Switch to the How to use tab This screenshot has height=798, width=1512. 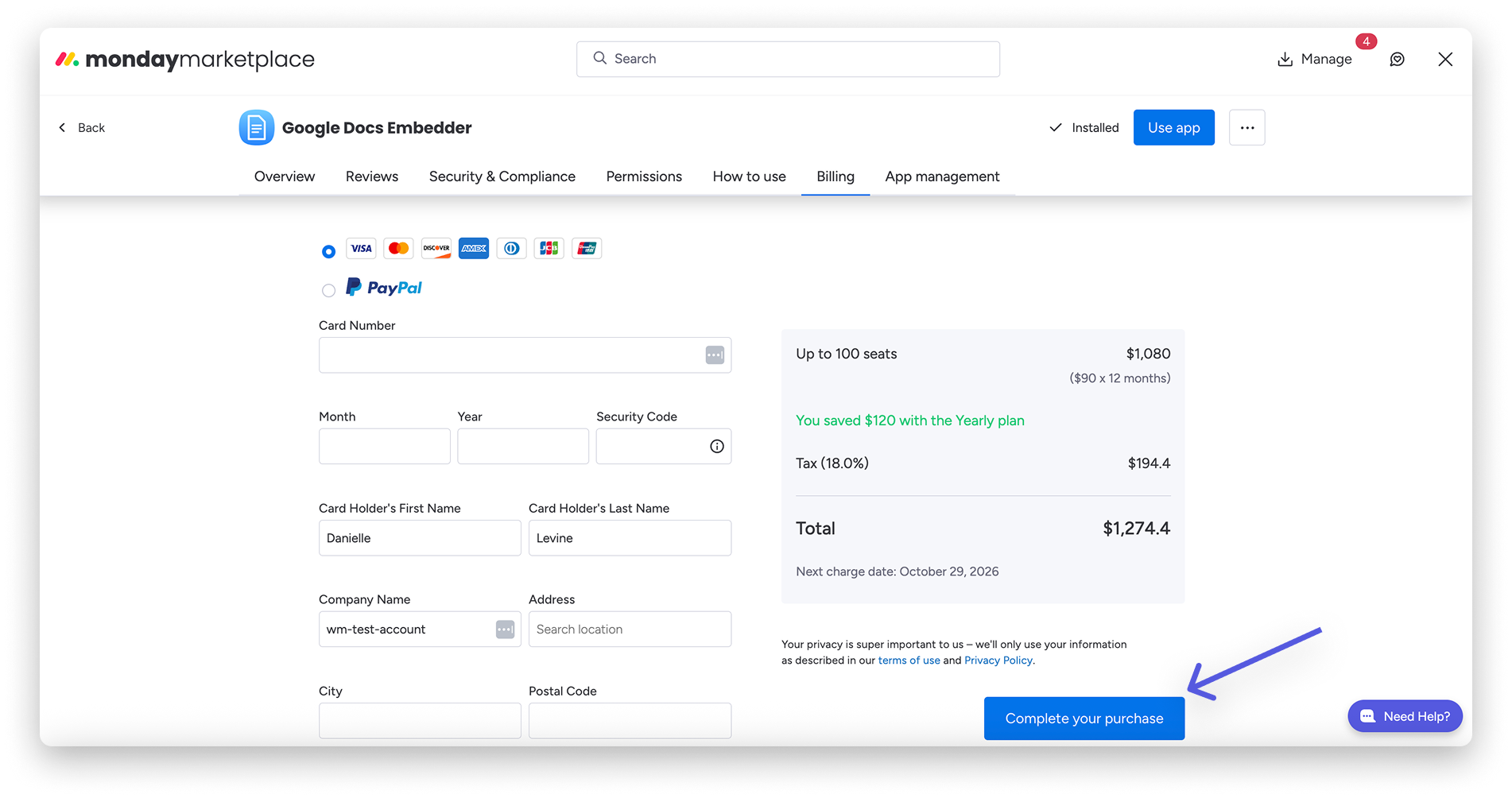[750, 176]
